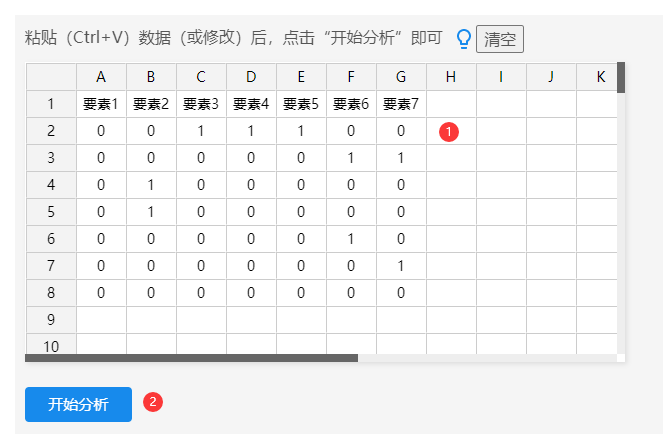The image size is (663, 434).
Task: Click the lightbulb hint icon
Action: tap(463, 39)
